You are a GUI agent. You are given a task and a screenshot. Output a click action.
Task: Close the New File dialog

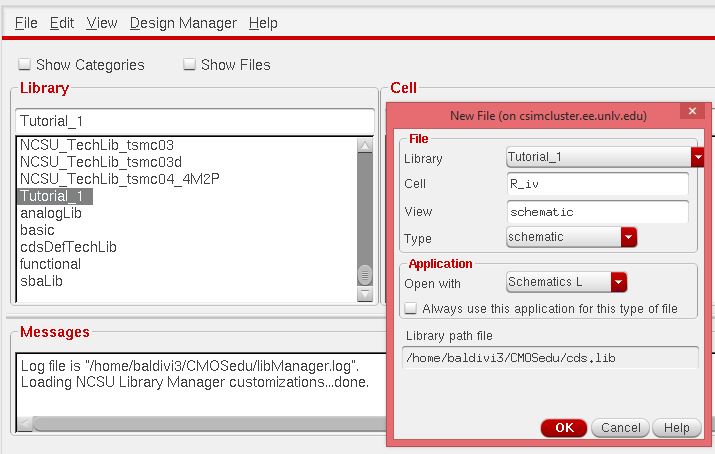tap(689, 112)
